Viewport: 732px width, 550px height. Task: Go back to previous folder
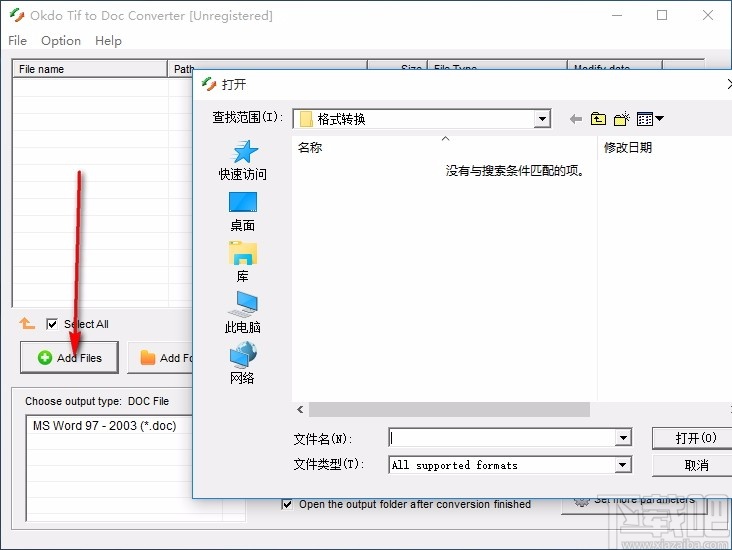pos(576,119)
